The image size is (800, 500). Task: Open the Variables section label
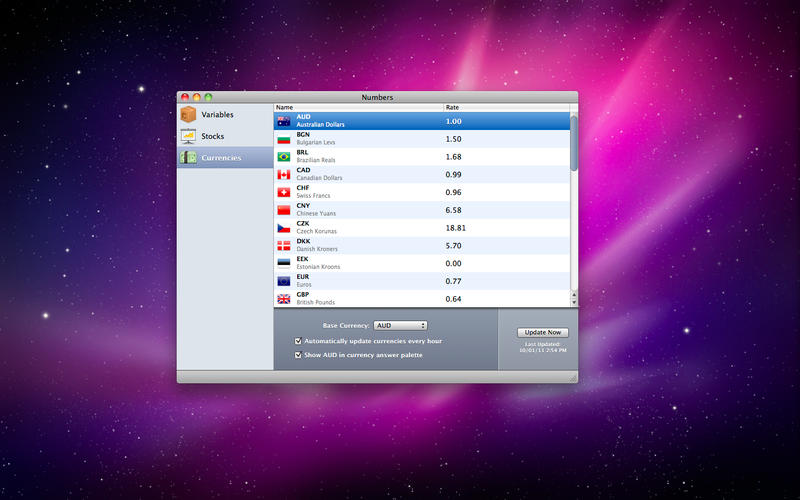[217, 115]
